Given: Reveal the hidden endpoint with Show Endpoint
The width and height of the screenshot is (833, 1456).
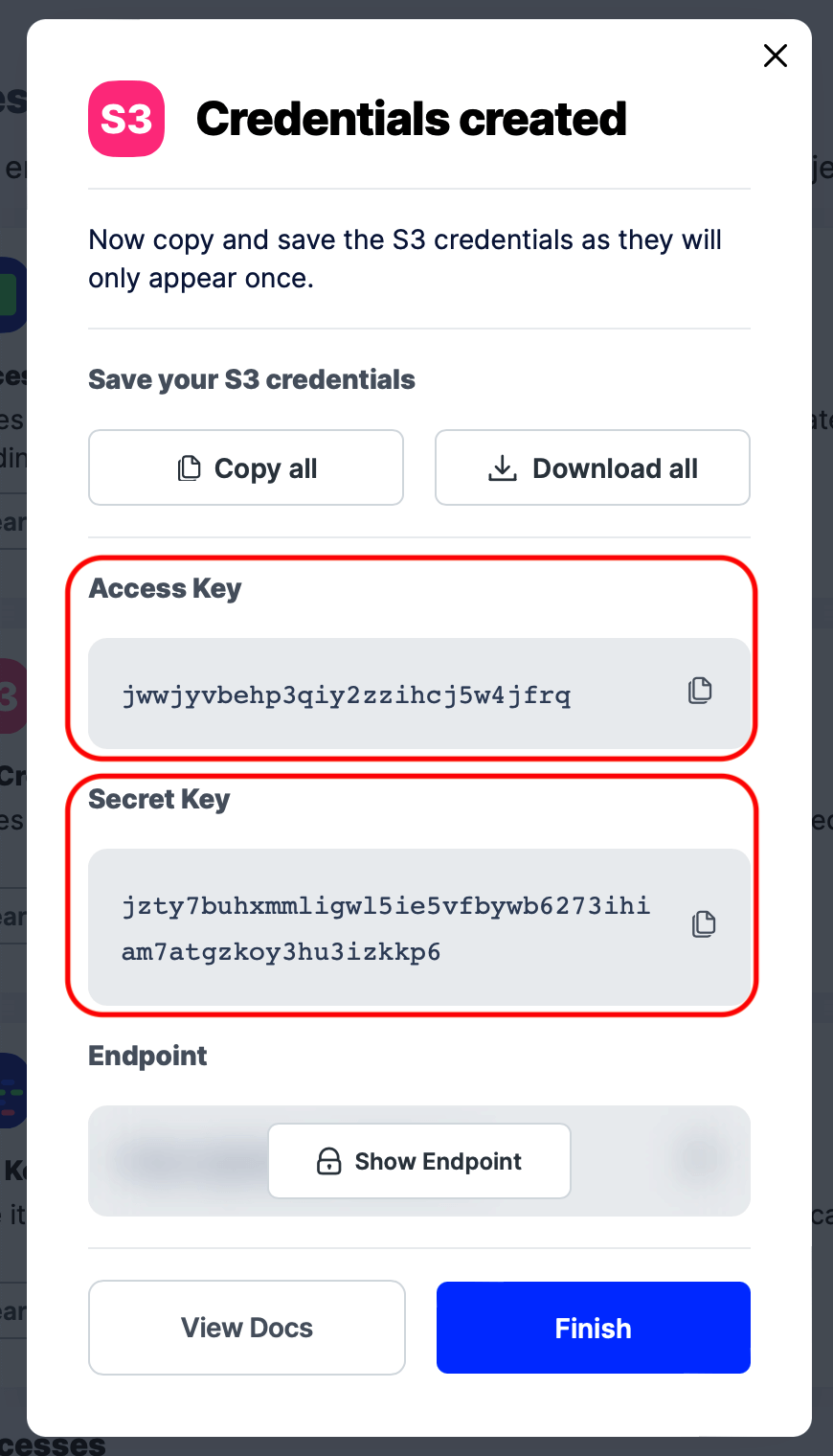Looking at the screenshot, I should click(x=418, y=1160).
